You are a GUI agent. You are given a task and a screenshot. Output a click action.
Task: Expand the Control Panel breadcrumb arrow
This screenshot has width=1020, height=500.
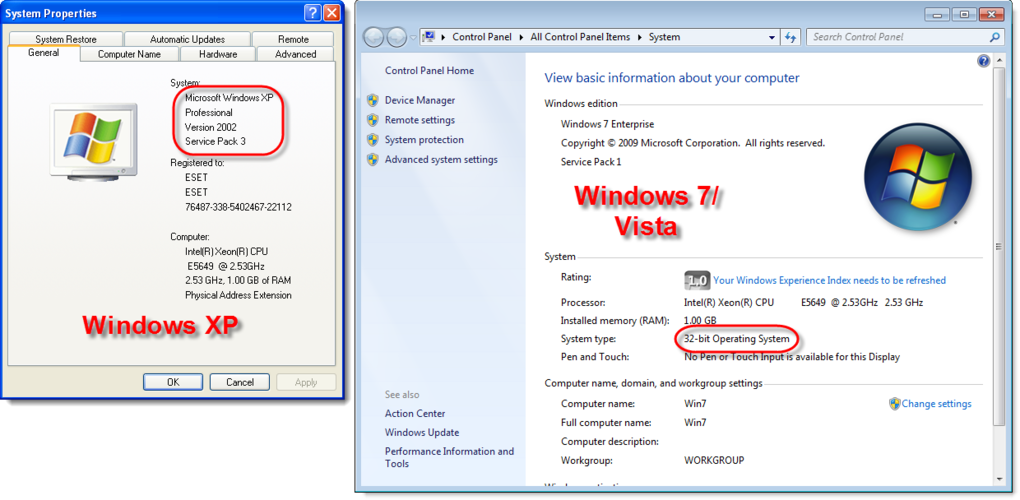click(522, 37)
